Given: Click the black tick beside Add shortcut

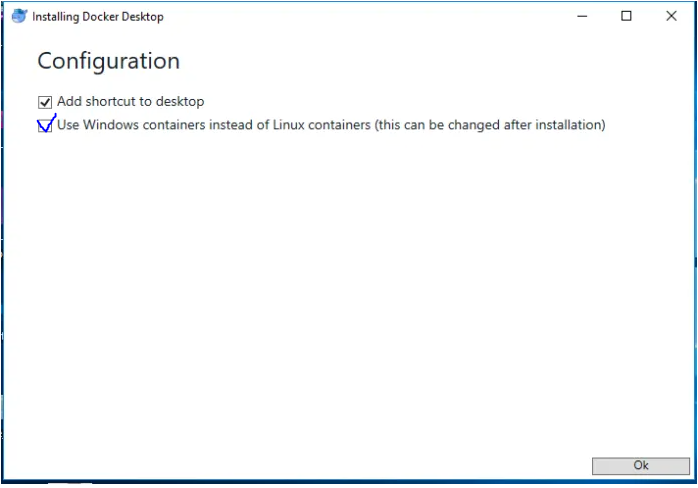Looking at the screenshot, I should coord(45,102).
